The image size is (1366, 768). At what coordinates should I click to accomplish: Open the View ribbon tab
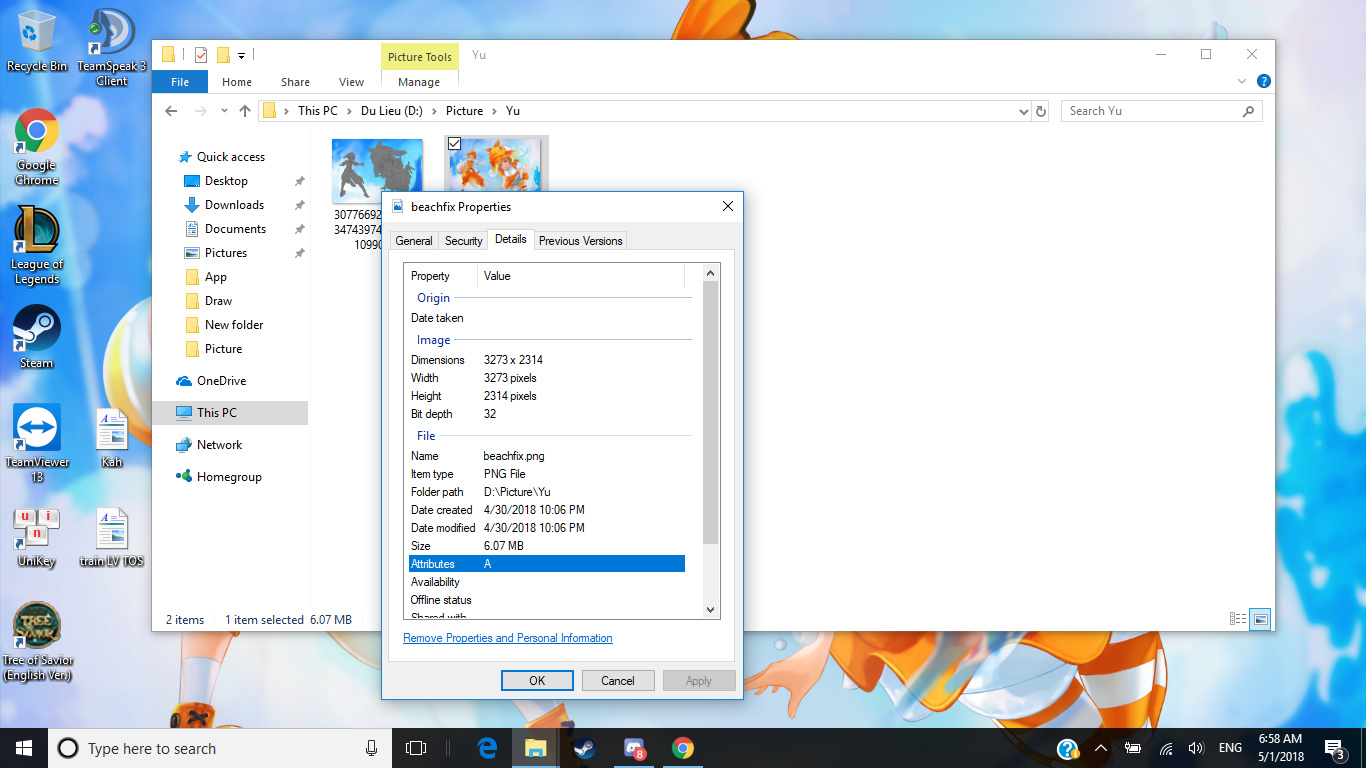pos(351,82)
